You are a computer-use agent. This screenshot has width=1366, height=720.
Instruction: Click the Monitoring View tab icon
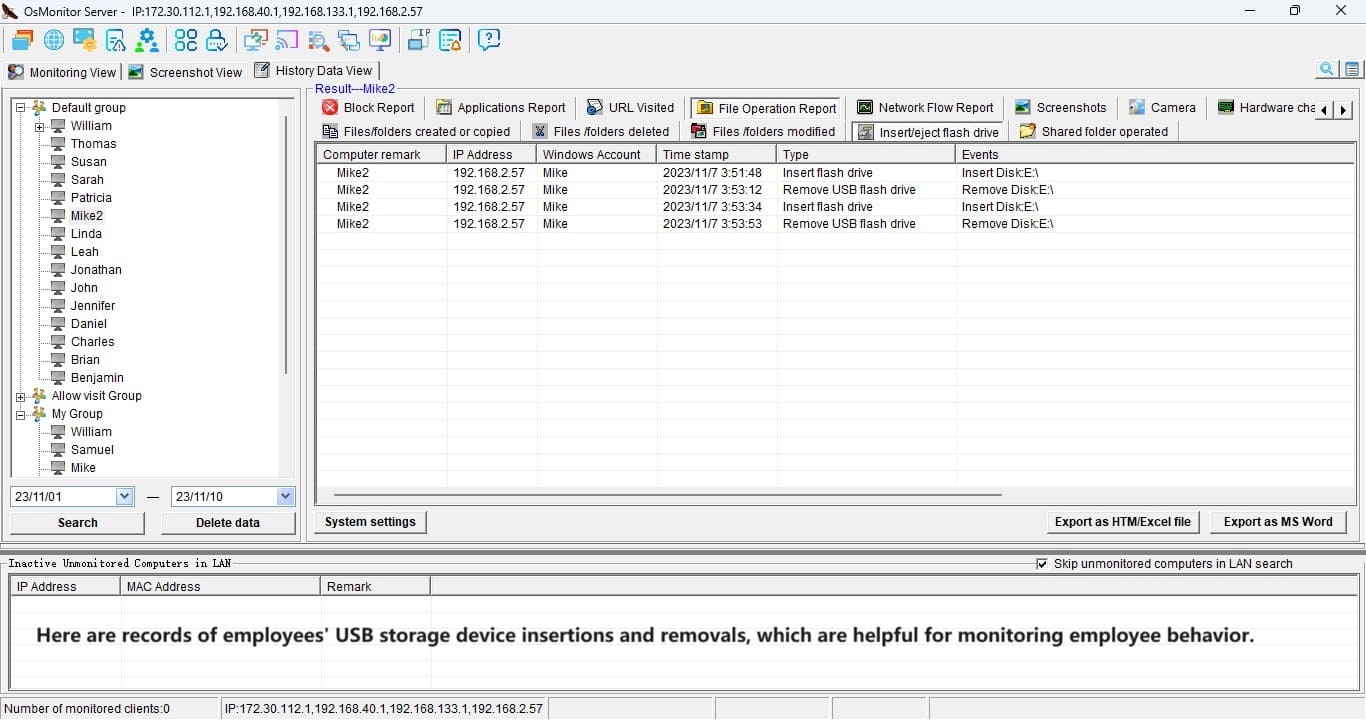coord(16,72)
